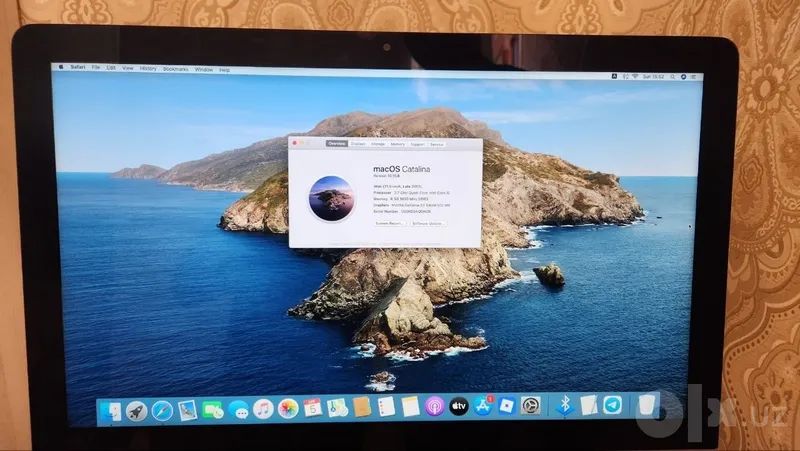This screenshot has width=800, height=451.
Task: Switch to the Storage tab
Action: pyautogui.click(x=378, y=144)
